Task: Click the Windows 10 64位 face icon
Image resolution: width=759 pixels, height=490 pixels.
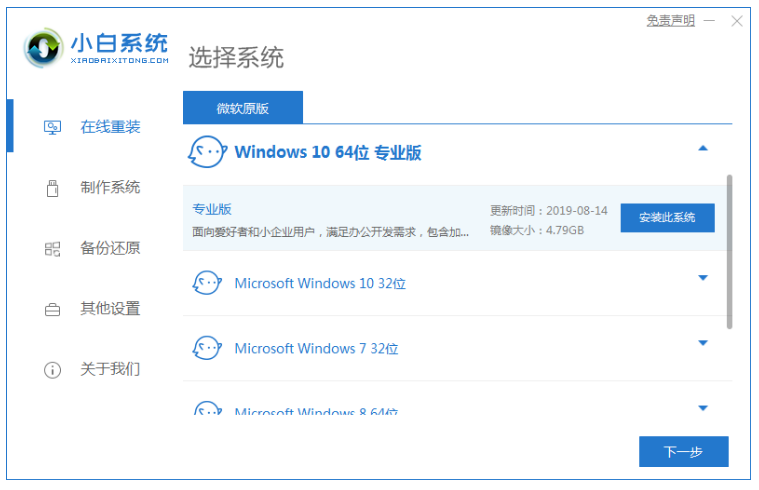Action: coord(207,153)
